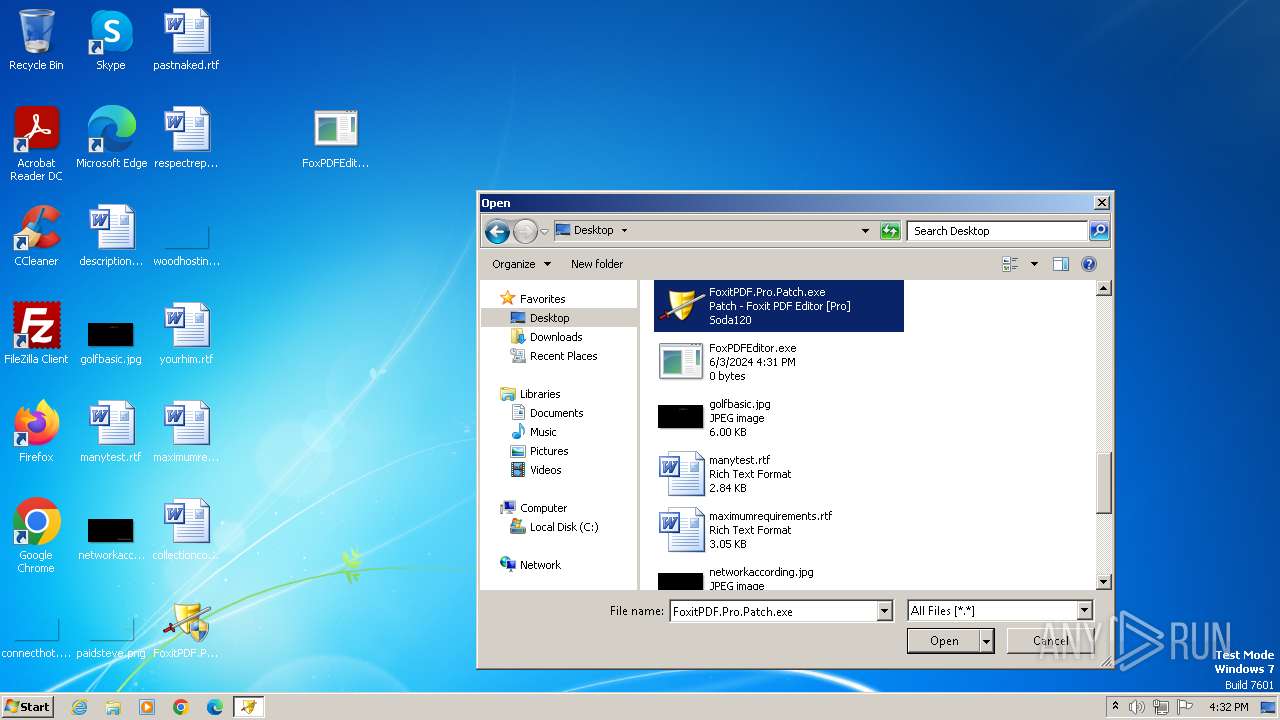This screenshot has height=720, width=1280.
Task: Expand the File name combo box
Action: (x=884, y=611)
